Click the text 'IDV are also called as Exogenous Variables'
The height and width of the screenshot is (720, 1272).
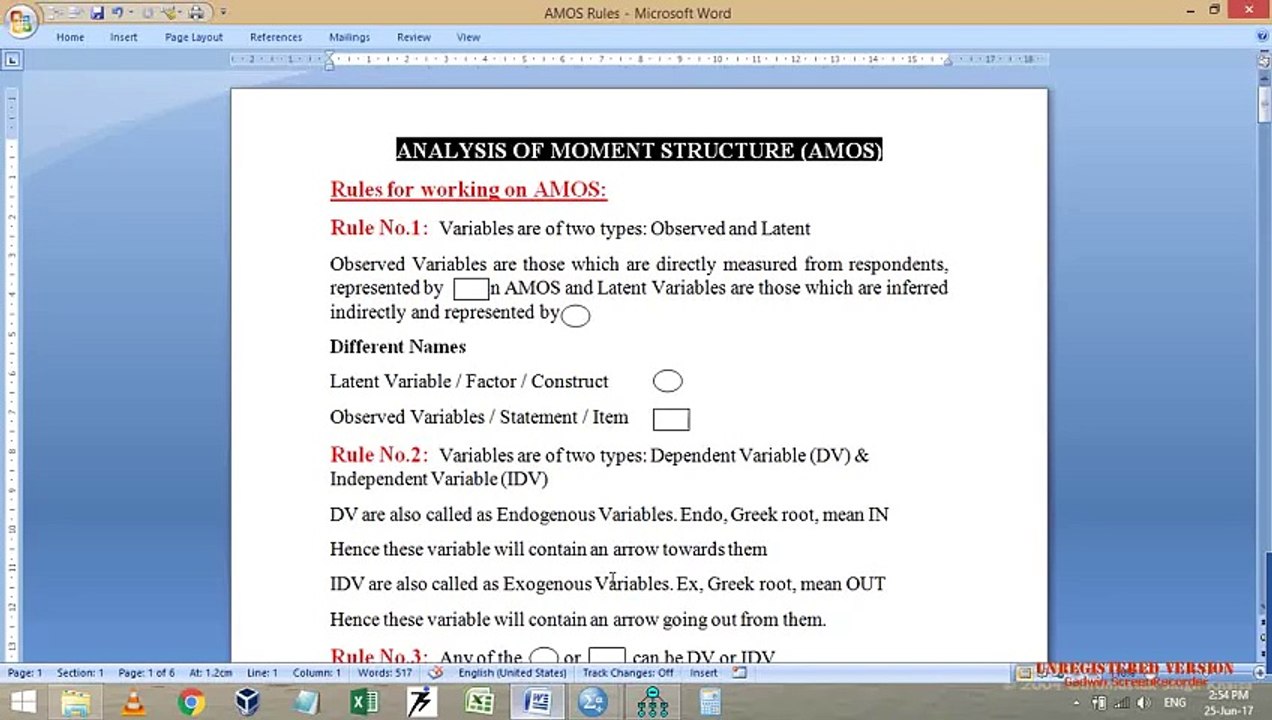(500, 583)
